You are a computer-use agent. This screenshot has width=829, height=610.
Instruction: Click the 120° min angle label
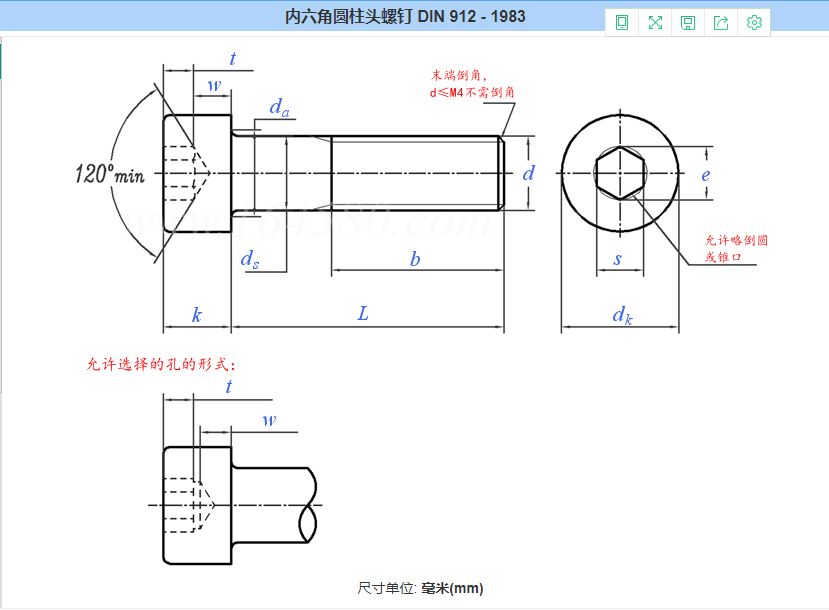point(110,174)
